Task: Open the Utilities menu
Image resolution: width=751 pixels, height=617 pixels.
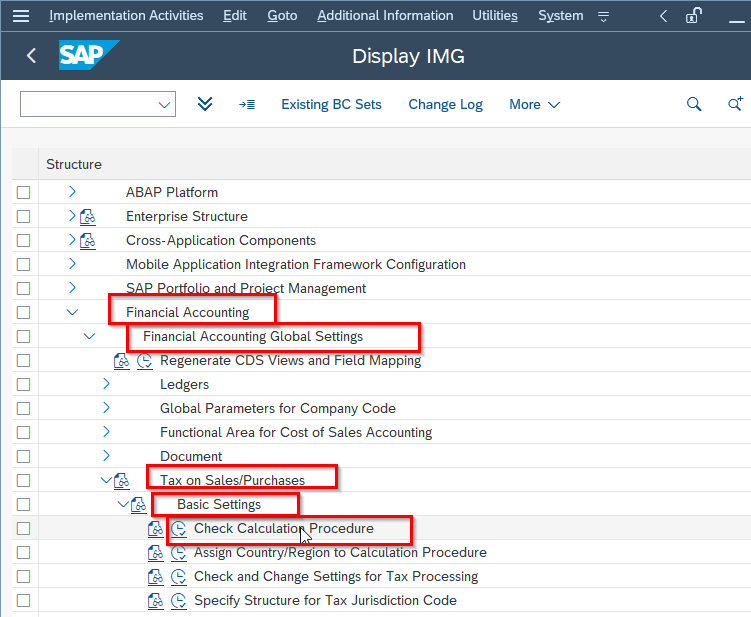Action: click(495, 16)
